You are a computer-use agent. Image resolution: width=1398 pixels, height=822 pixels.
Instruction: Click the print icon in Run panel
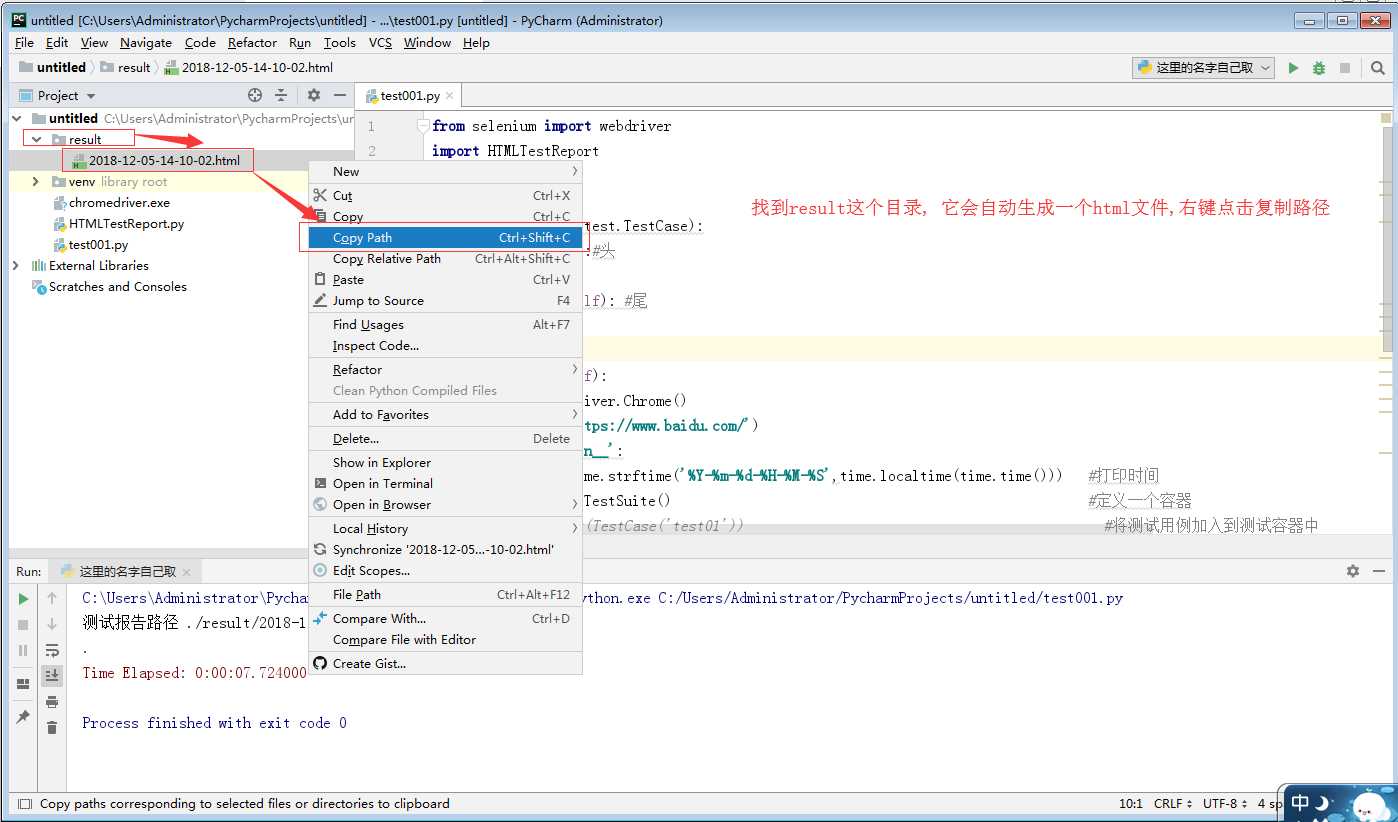point(52,702)
